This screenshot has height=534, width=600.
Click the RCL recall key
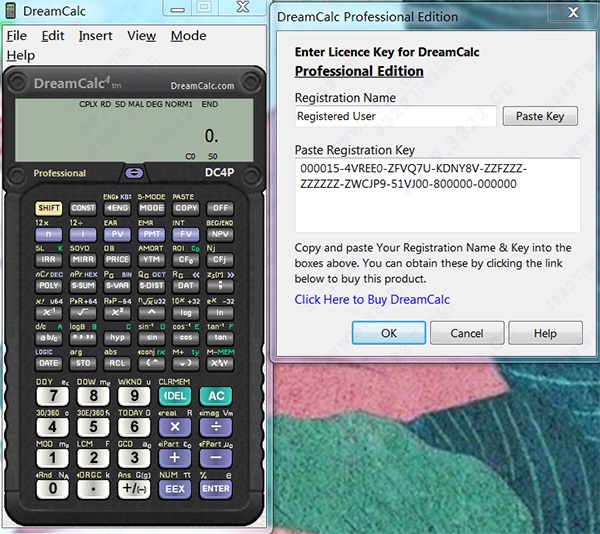point(117,363)
